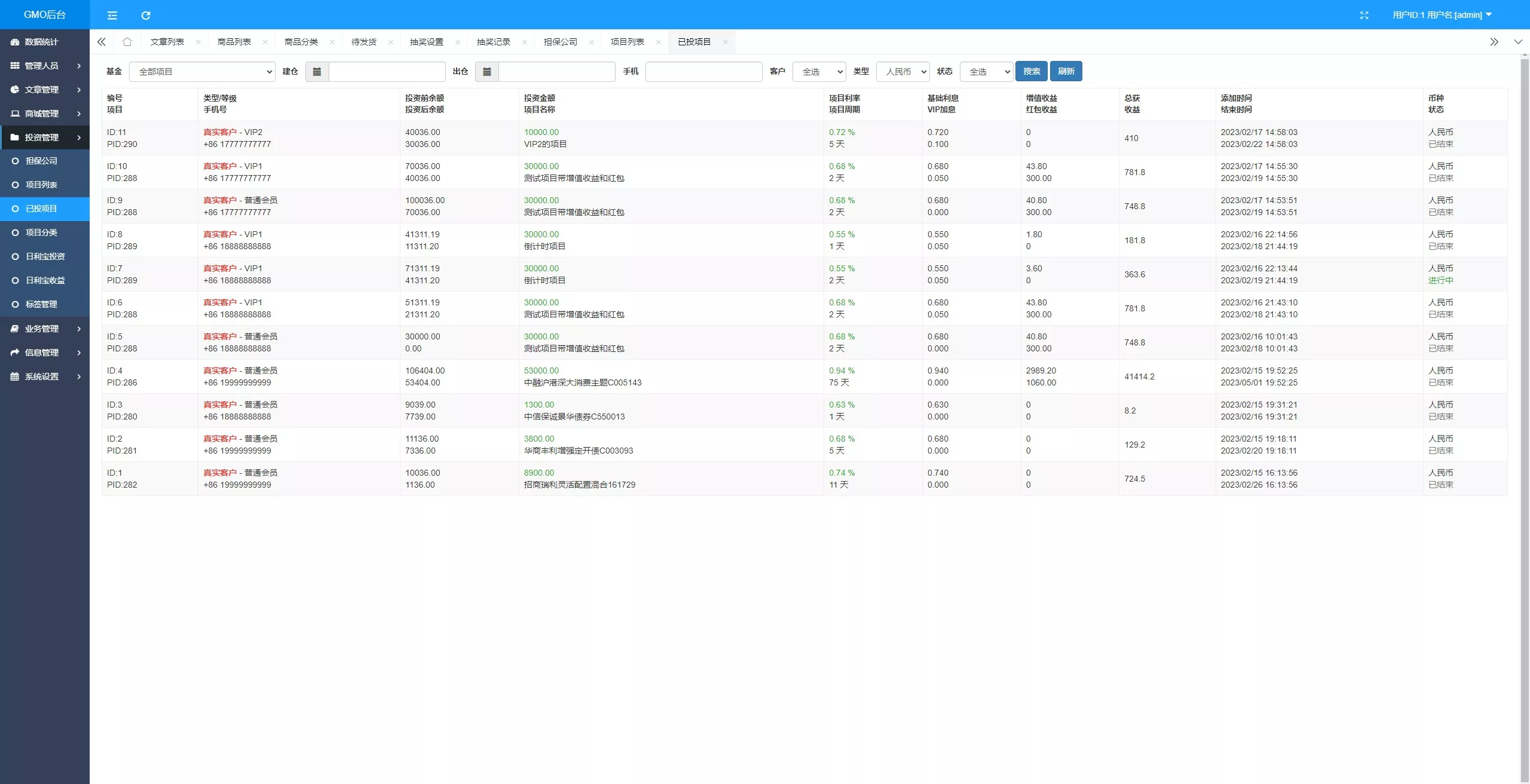Image resolution: width=1530 pixels, height=784 pixels.
Task: Toggle the sidebar collapse menu icon
Action: (x=112, y=15)
